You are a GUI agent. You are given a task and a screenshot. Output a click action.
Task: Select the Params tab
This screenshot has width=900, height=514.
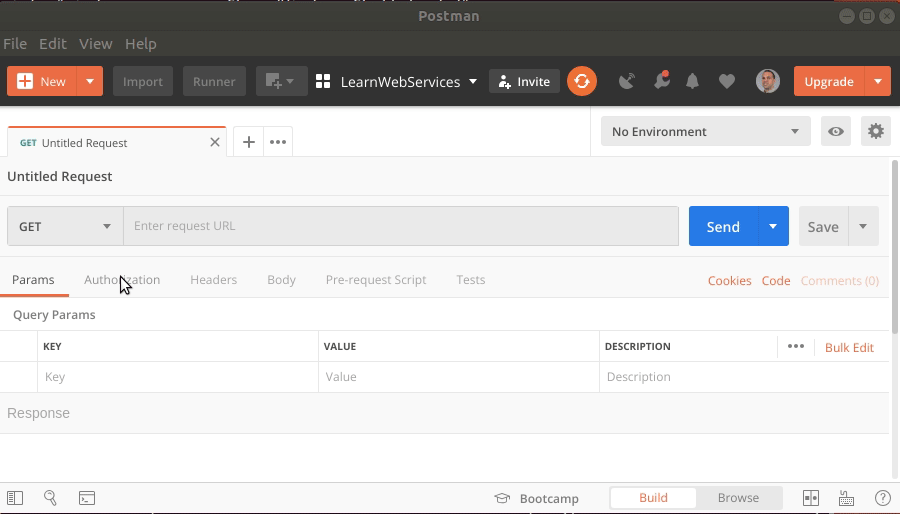click(33, 280)
